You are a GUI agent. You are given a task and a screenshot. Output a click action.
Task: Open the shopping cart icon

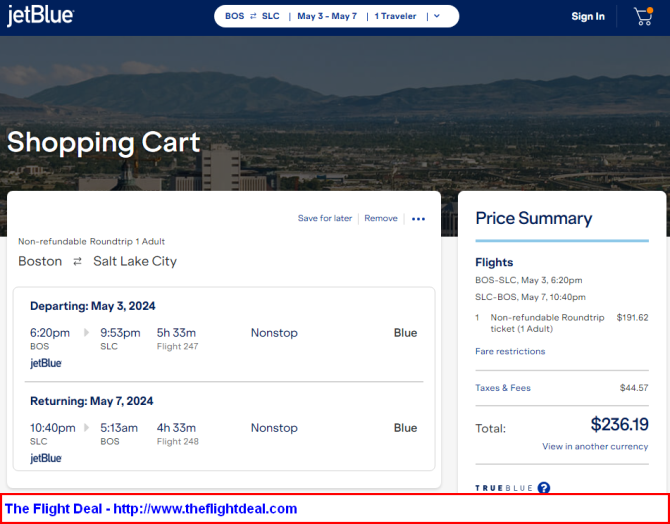[x=643, y=16]
